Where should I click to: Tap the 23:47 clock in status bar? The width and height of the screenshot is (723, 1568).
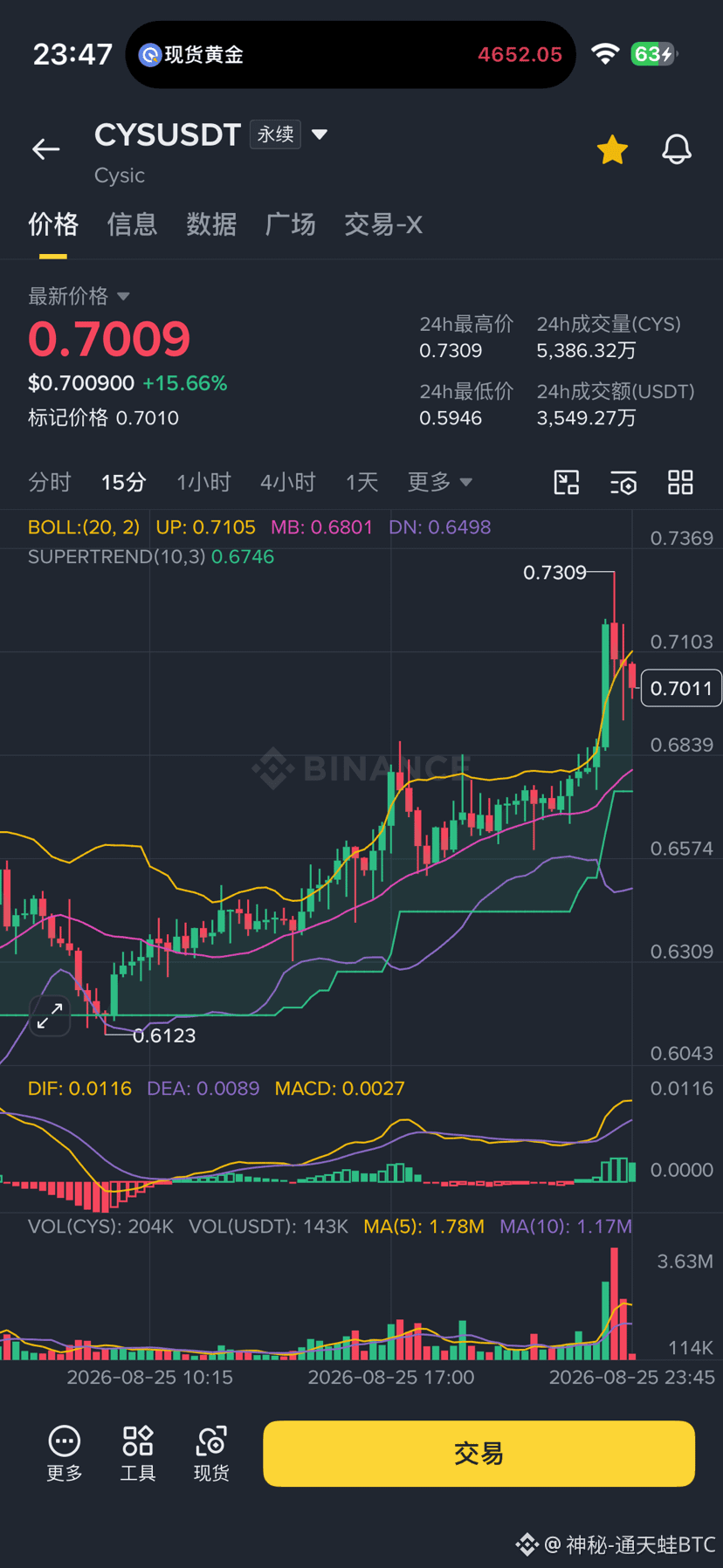(x=72, y=54)
